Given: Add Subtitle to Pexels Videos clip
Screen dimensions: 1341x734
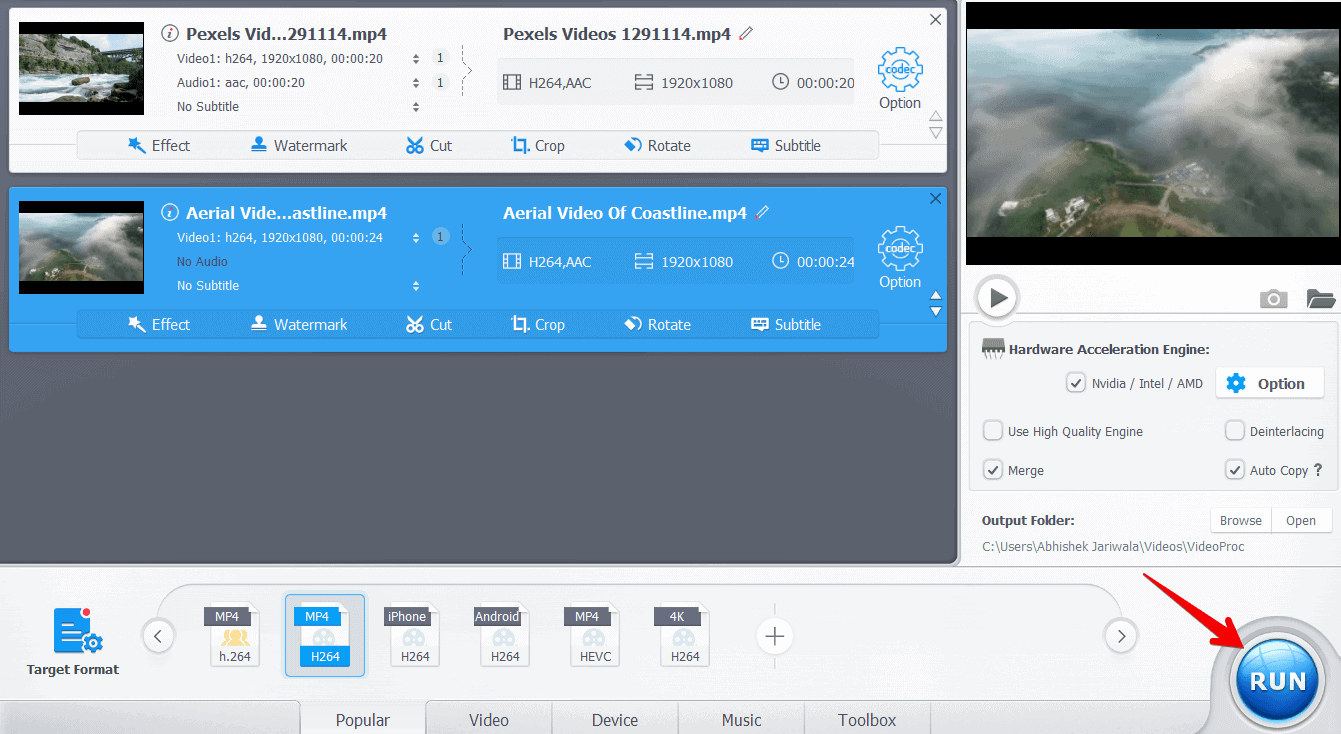Looking at the screenshot, I should pyautogui.click(x=786, y=145).
